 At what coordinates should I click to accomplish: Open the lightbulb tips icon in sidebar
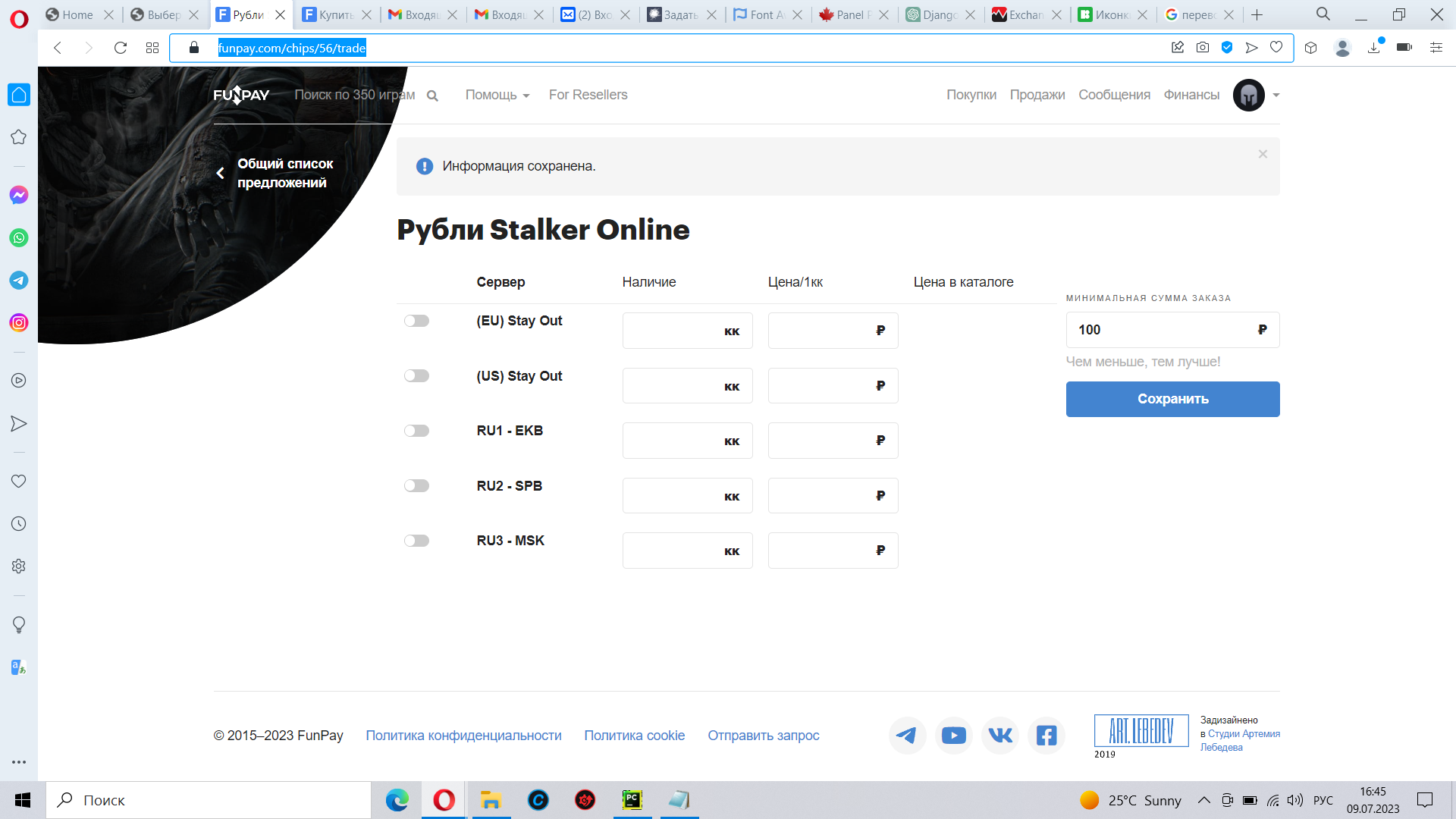tap(19, 624)
